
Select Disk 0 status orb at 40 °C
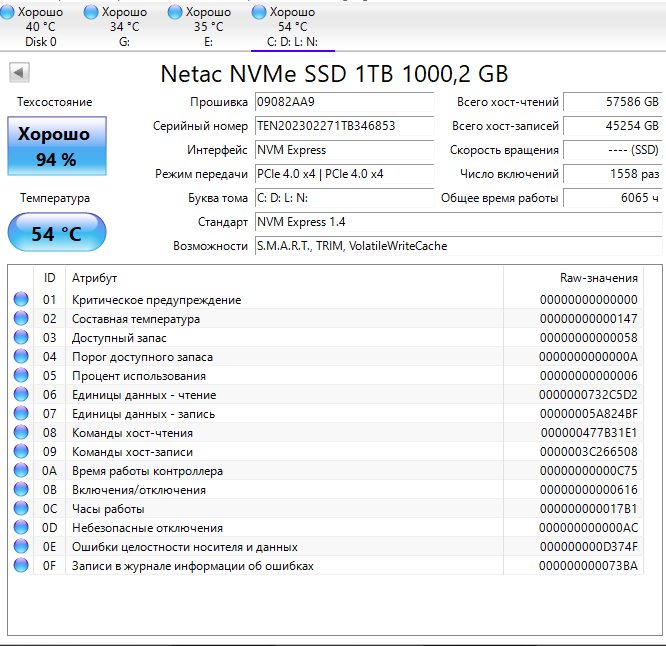[7, 12]
